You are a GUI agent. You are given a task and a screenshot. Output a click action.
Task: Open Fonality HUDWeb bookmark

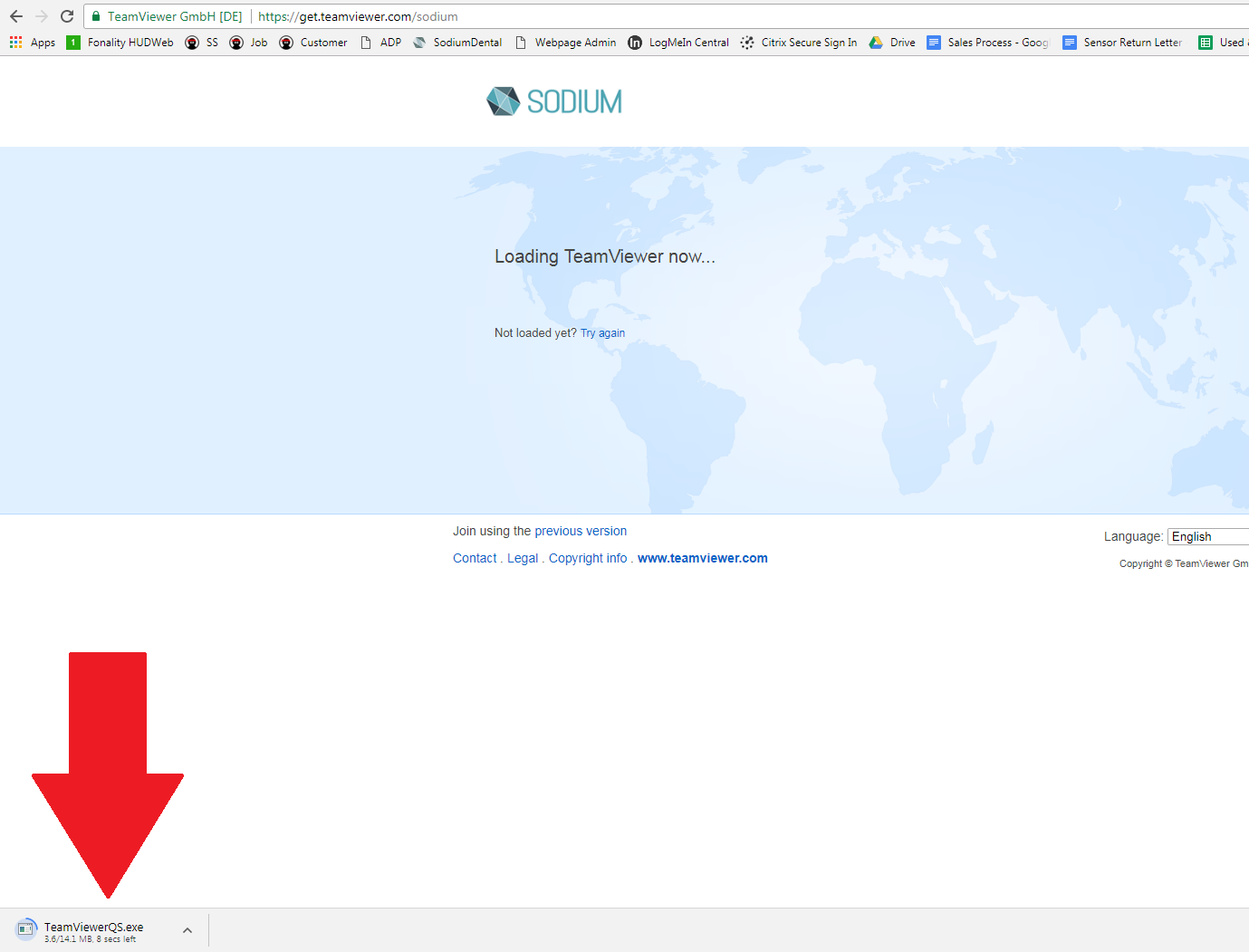point(120,43)
